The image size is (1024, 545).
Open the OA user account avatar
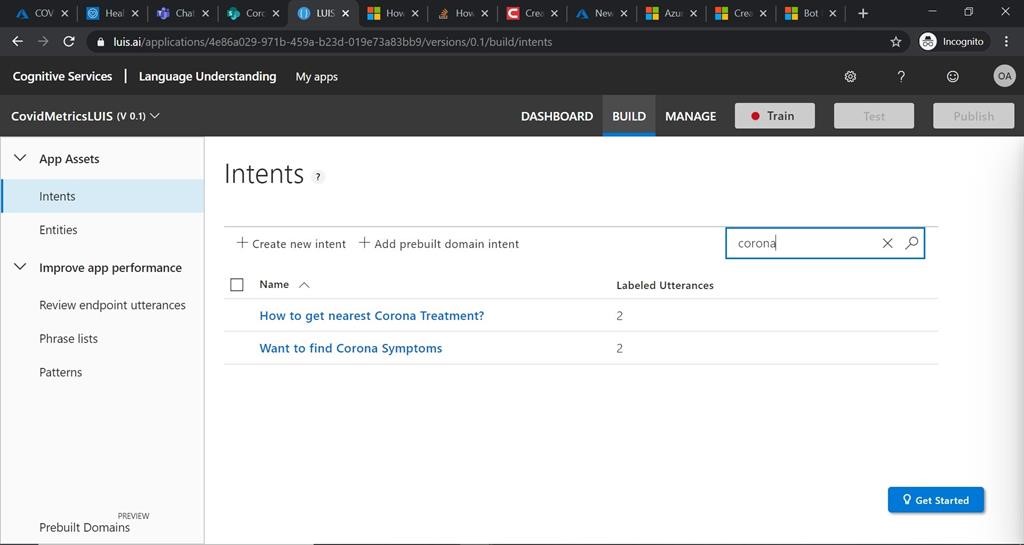(1003, 77)
